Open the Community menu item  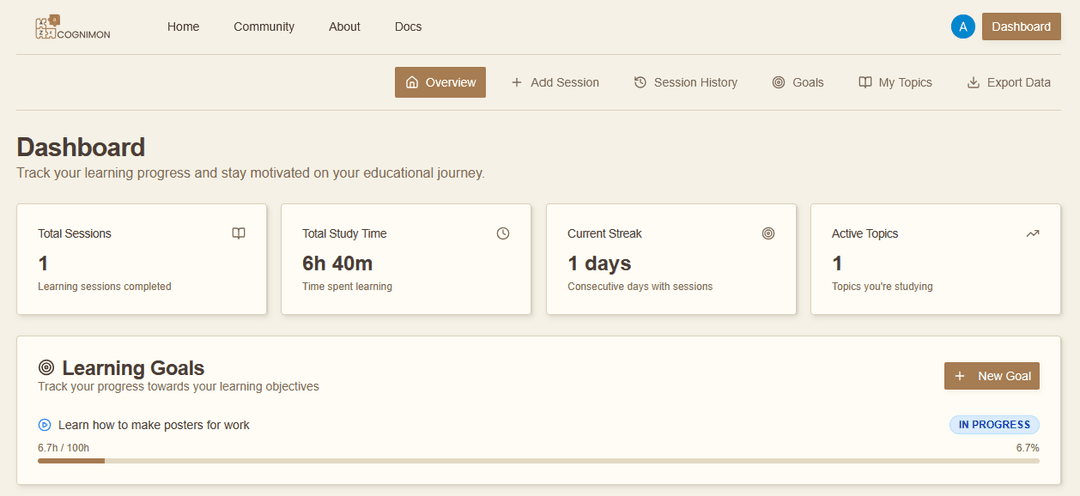[264, 27]
